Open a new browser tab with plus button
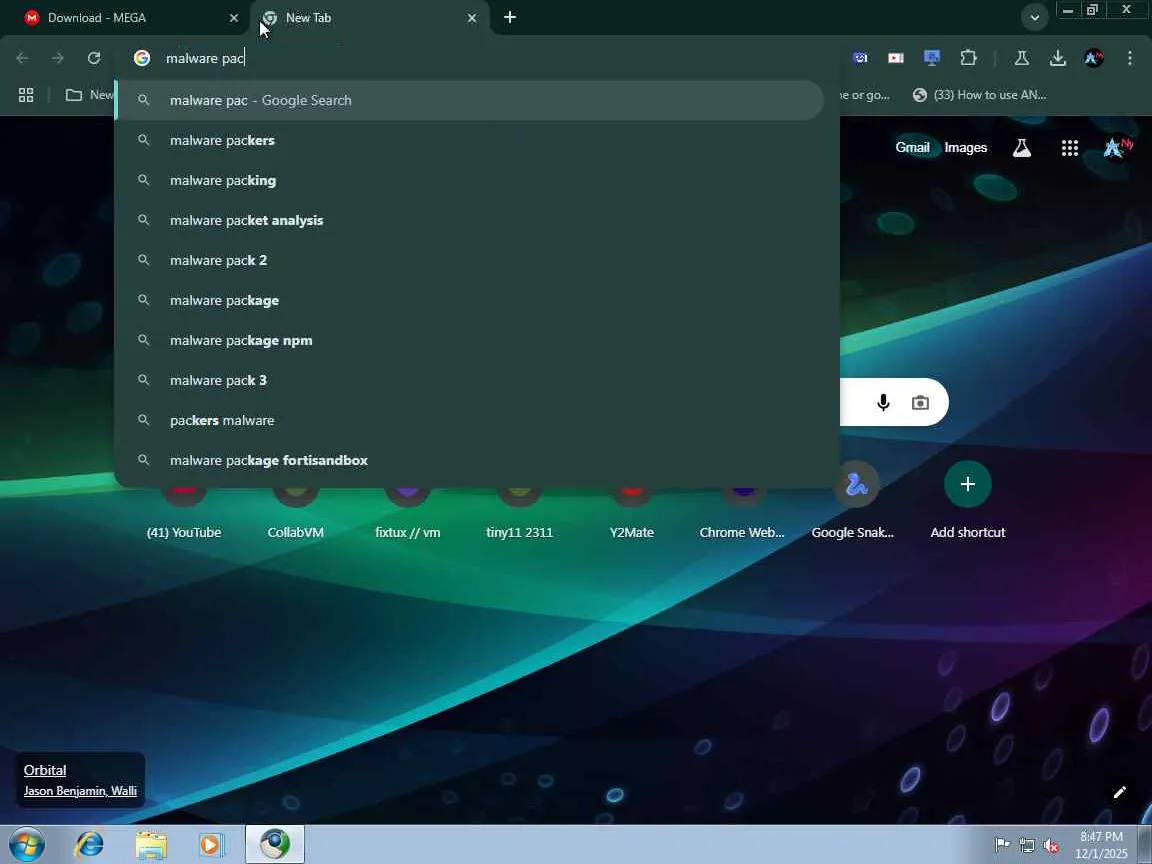Image resolution: width=1152 pixels, height=864 pixels. pyautogui.click(x=510, y=17)
